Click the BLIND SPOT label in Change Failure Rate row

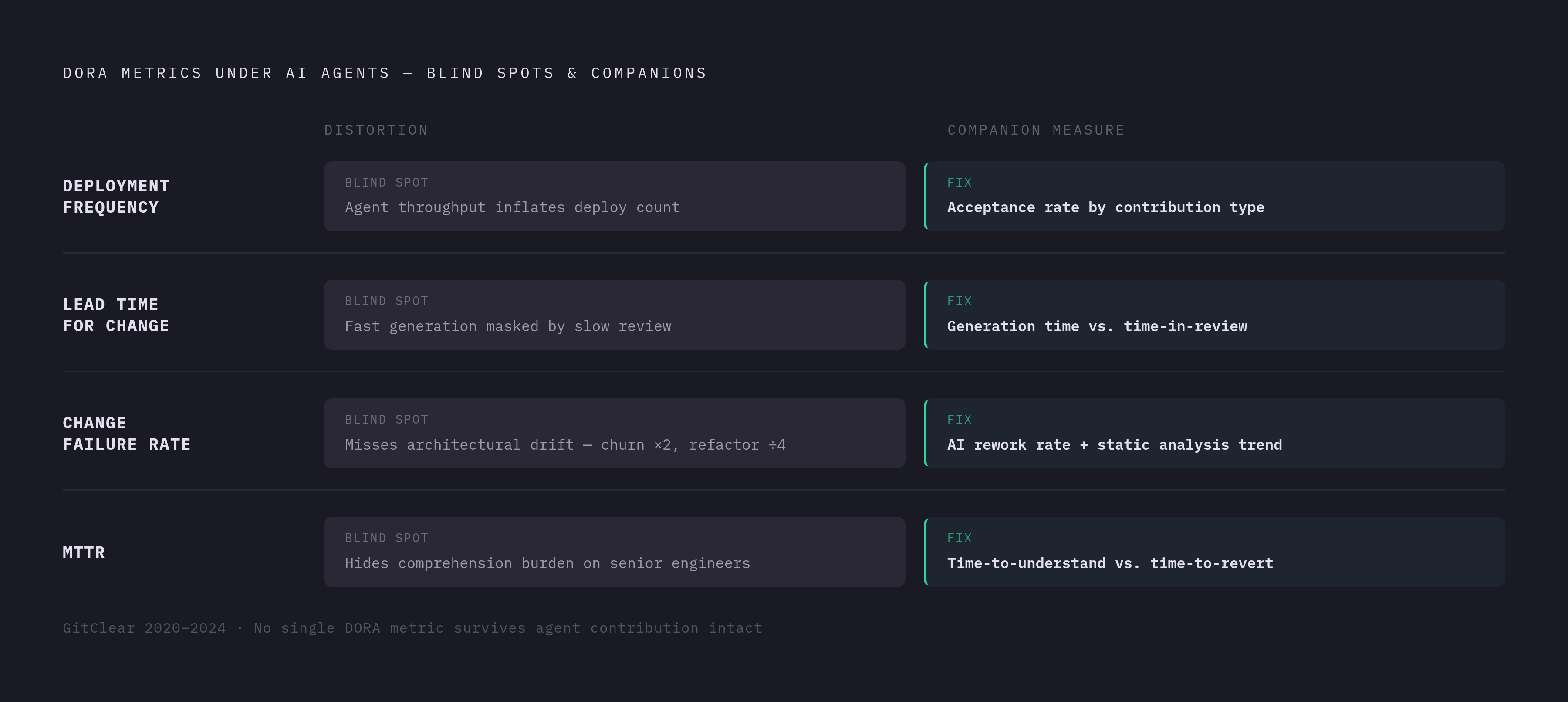click(386, 420)
